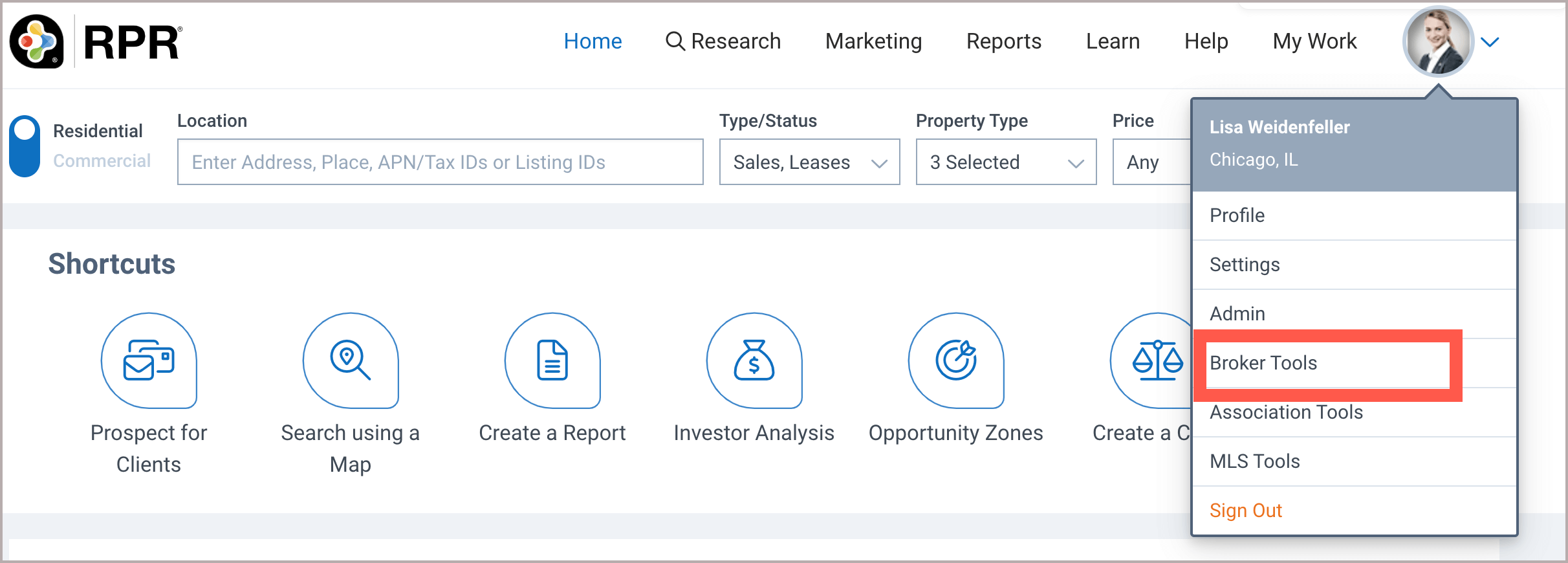Click the Location address input field
Image resolution: width=1568 pixels, height=563 pixels.
440,162
